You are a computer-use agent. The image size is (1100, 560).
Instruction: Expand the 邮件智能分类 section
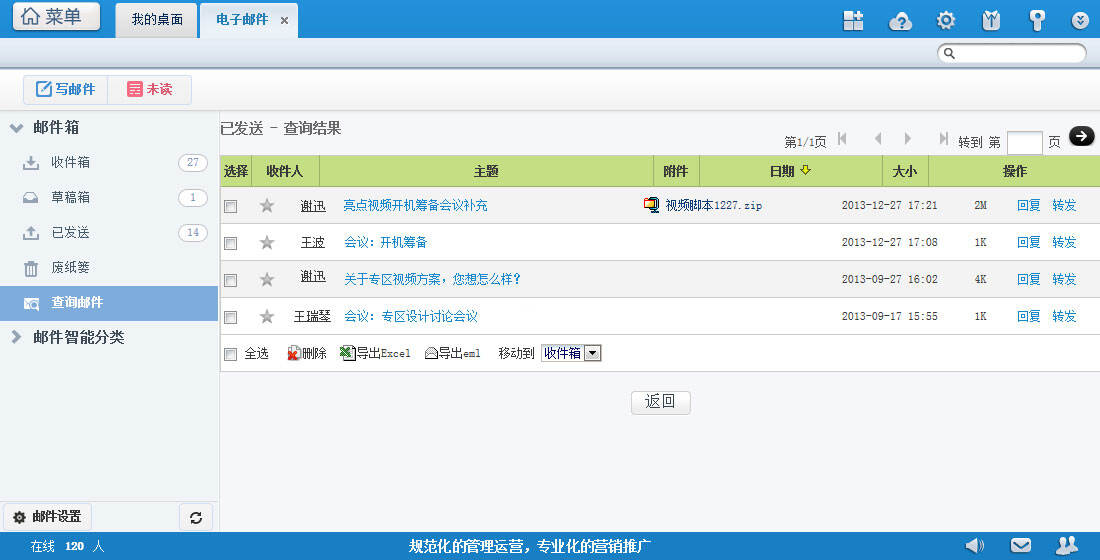[17, 337]
